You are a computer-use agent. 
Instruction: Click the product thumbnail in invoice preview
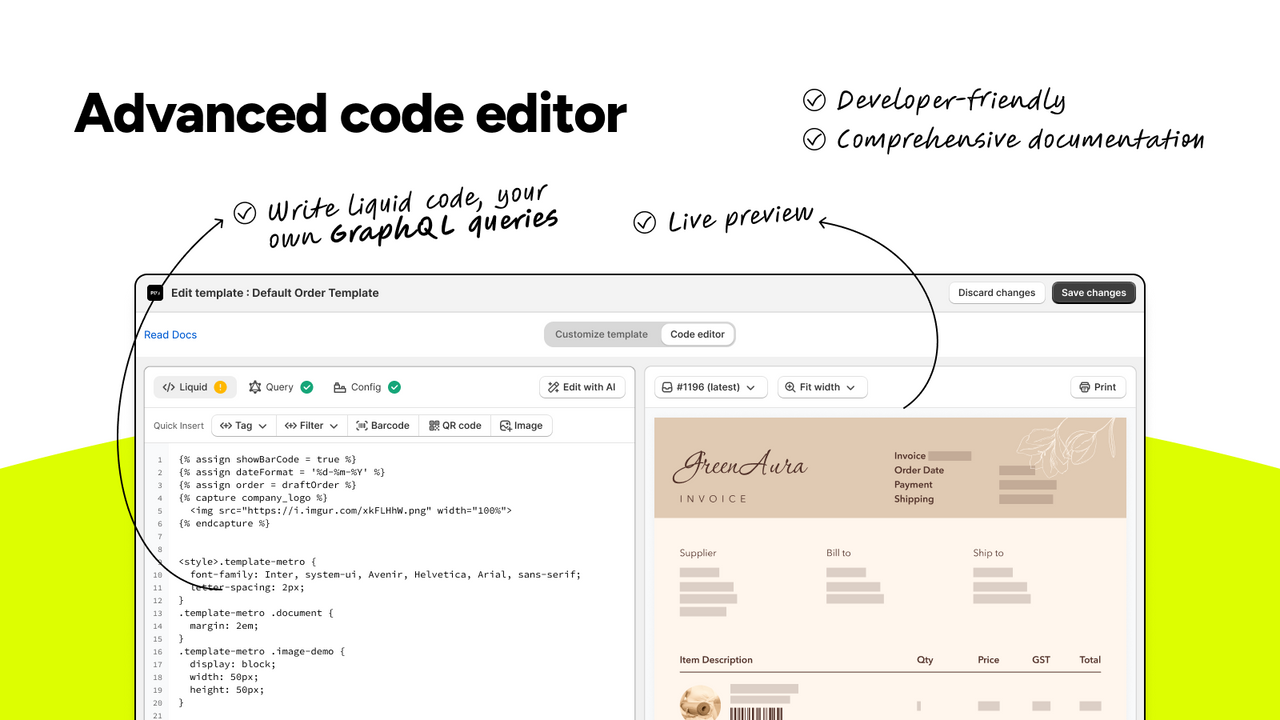pos(701,704)
